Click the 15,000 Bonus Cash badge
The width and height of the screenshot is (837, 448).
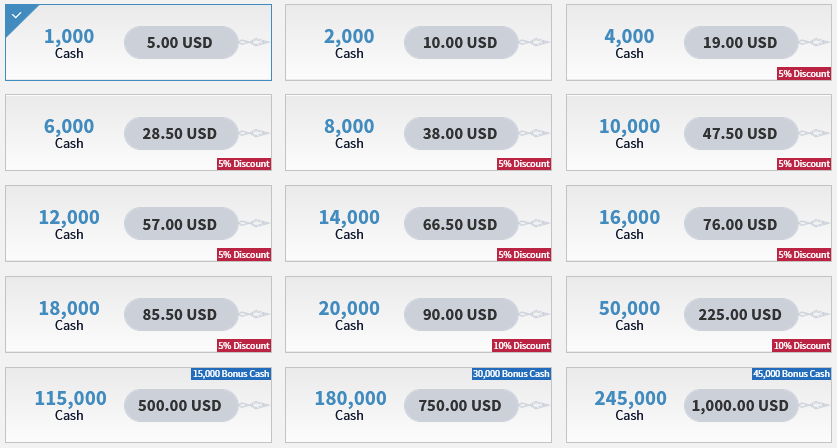tap(231, 374)
